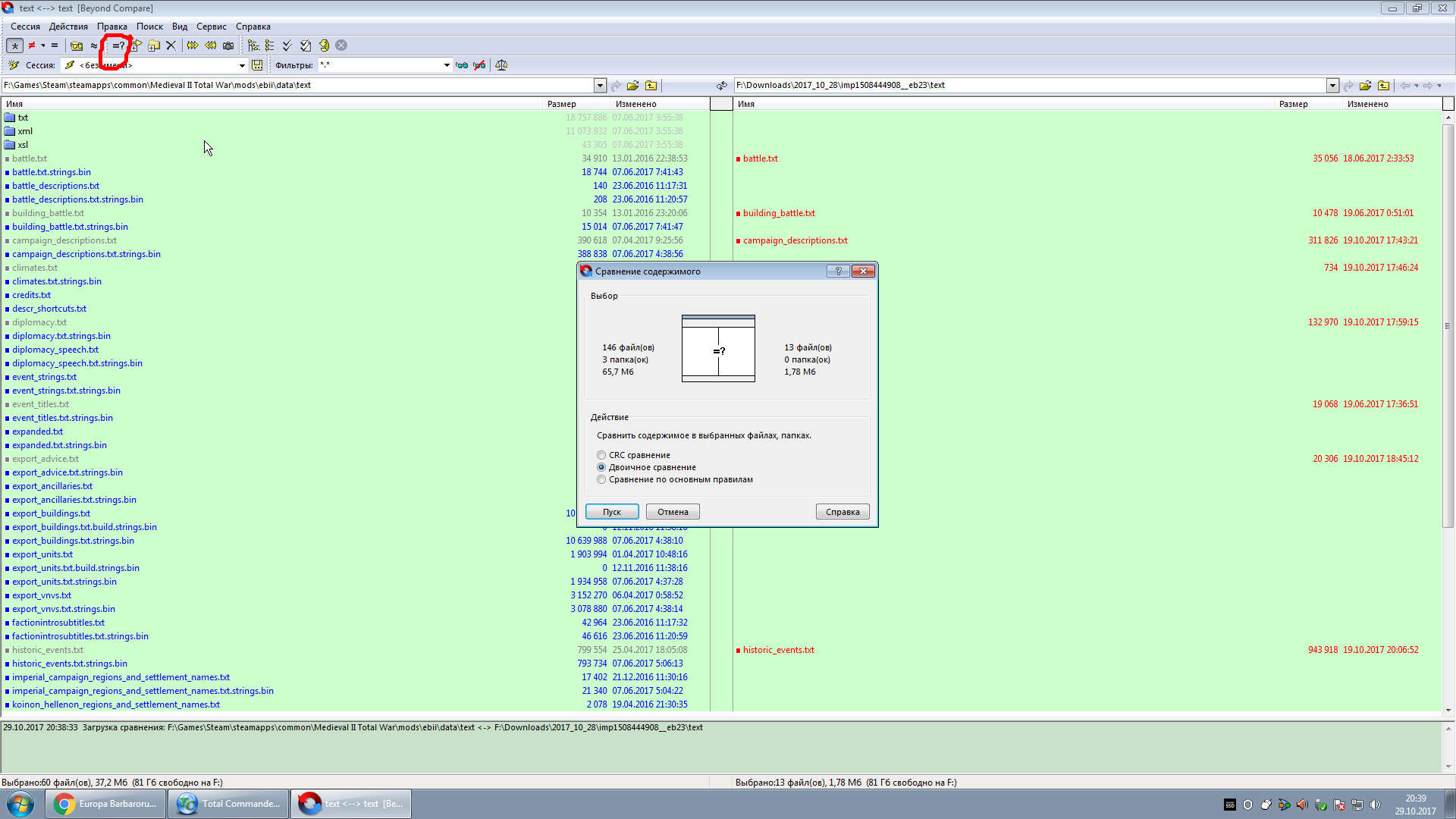Image resolution: width=1456 pixels, height=819 pixels.
Task: Open the Действия menu
Action: [x=68, y=27]
